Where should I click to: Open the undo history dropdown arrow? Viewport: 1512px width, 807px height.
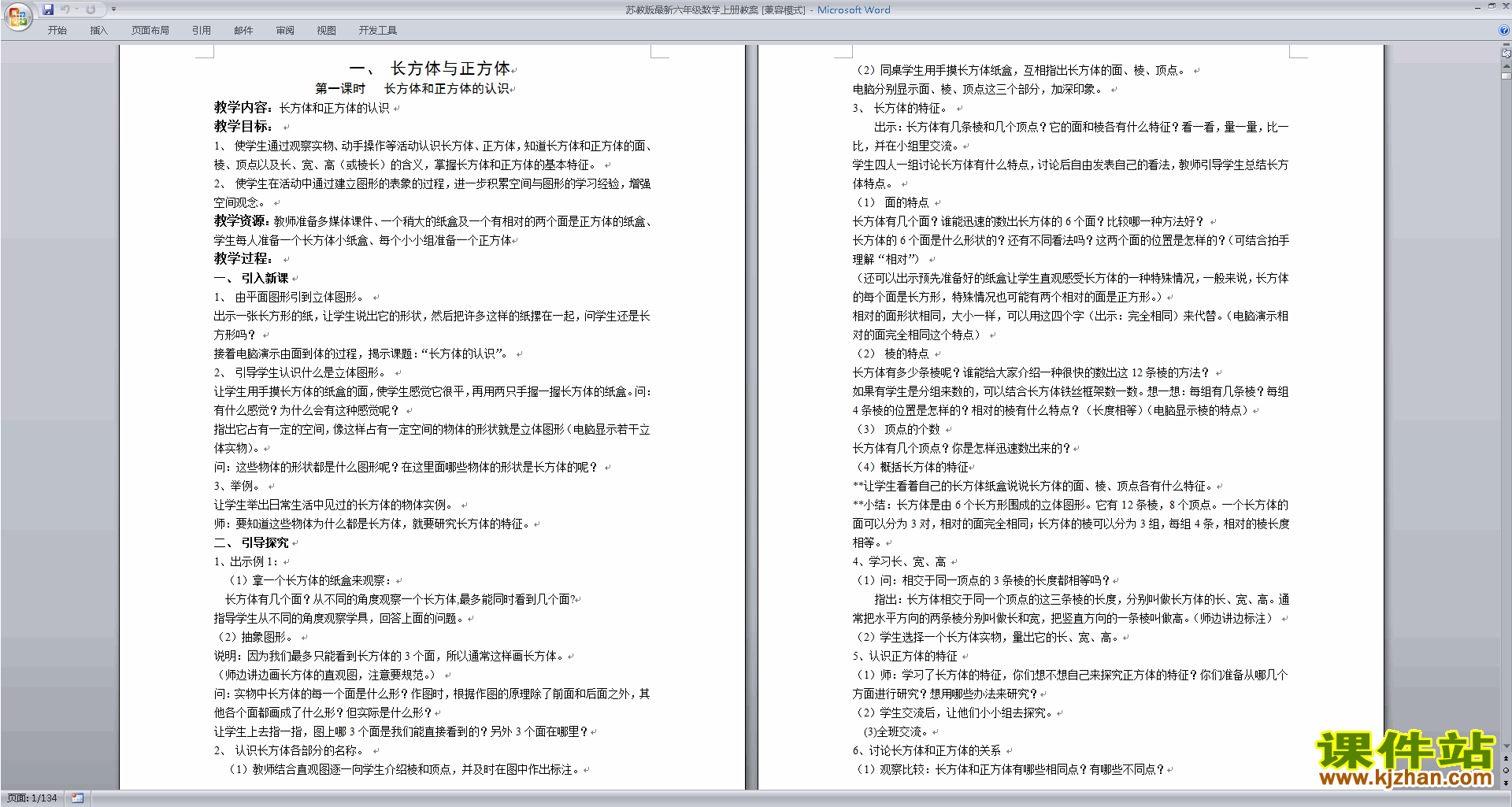pos(76,9)
